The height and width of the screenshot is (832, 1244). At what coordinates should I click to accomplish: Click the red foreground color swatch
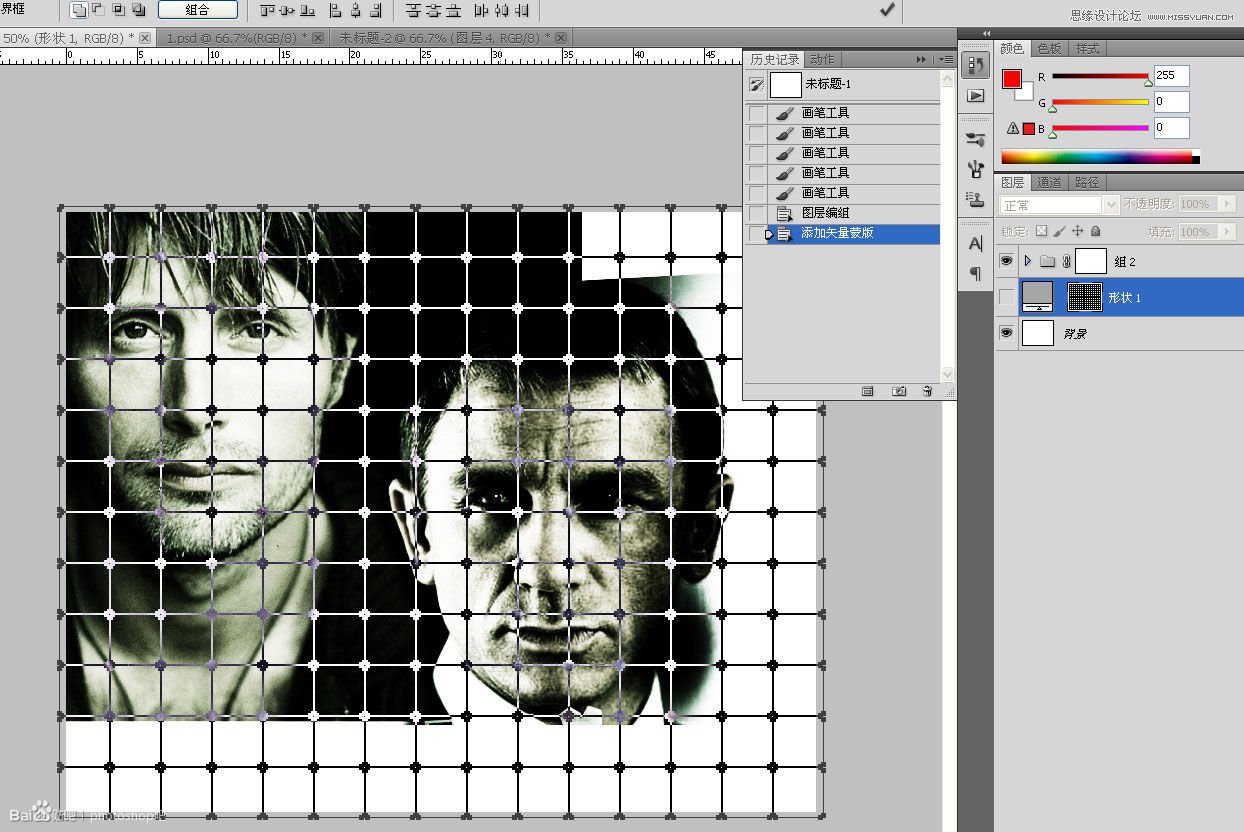[1012, 79]
